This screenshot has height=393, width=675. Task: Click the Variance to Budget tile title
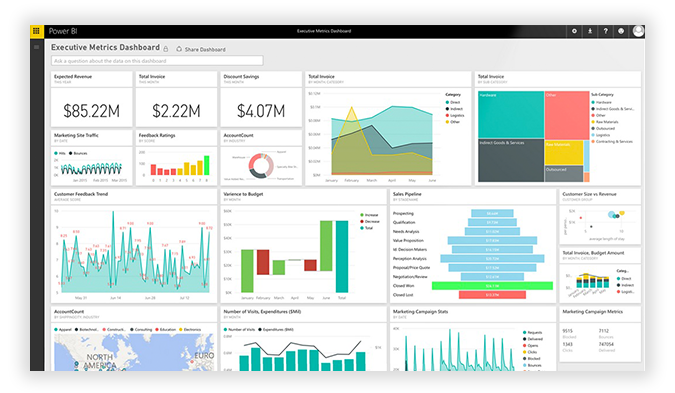click(243, 194)
